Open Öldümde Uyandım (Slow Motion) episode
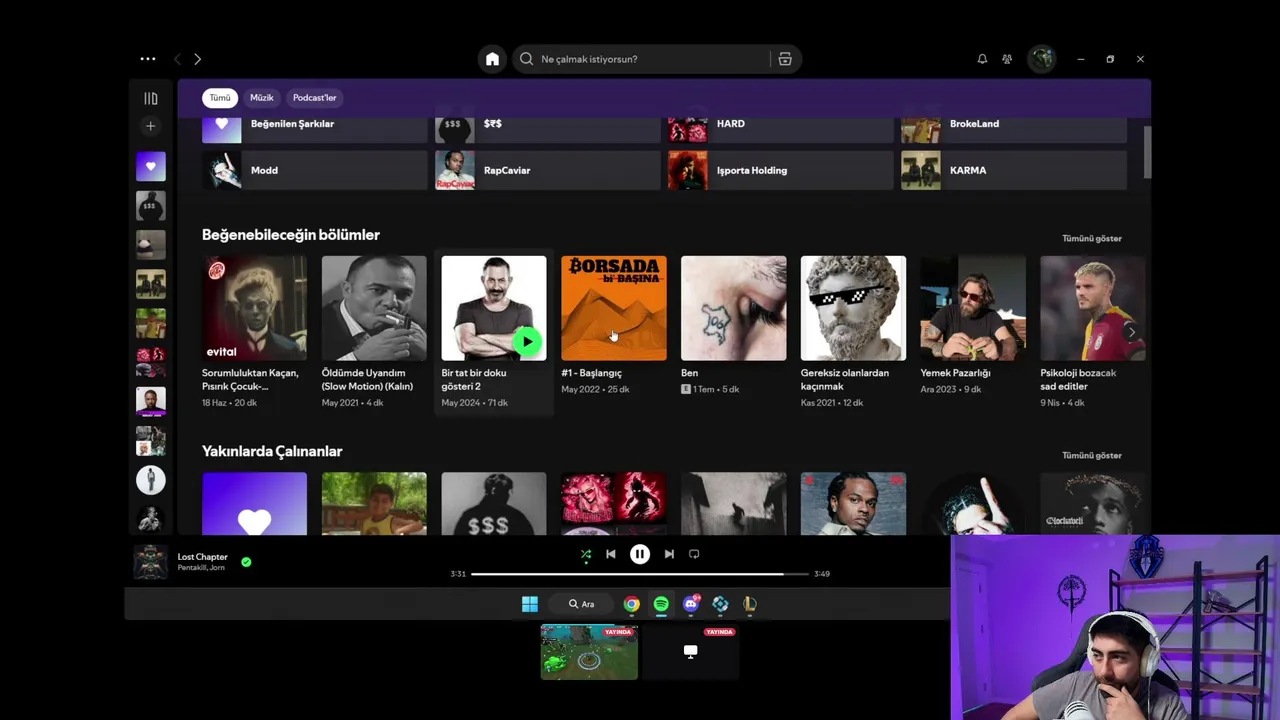Viewport: 1280px width, 720px height. [x=374, y=332]
